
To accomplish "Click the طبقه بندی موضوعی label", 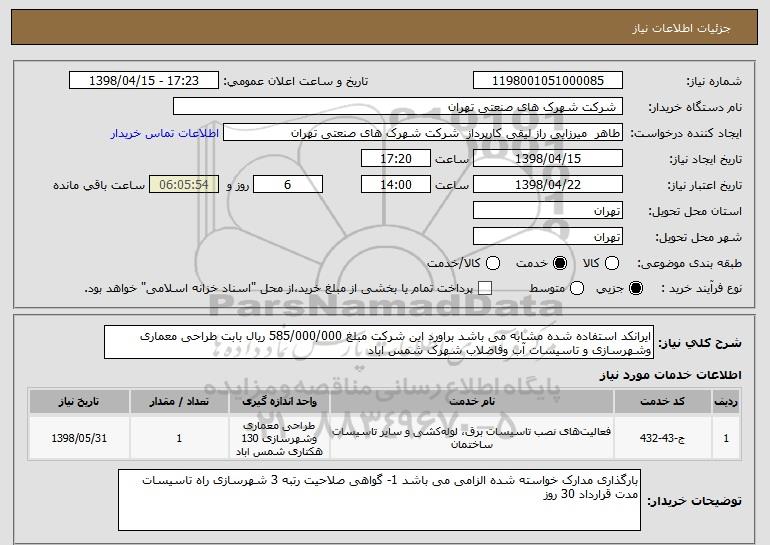I will click(689, 264).
